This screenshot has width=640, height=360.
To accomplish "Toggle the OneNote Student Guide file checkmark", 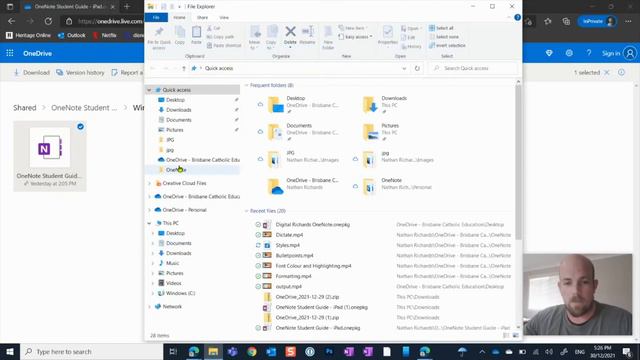I will (80, 127).
